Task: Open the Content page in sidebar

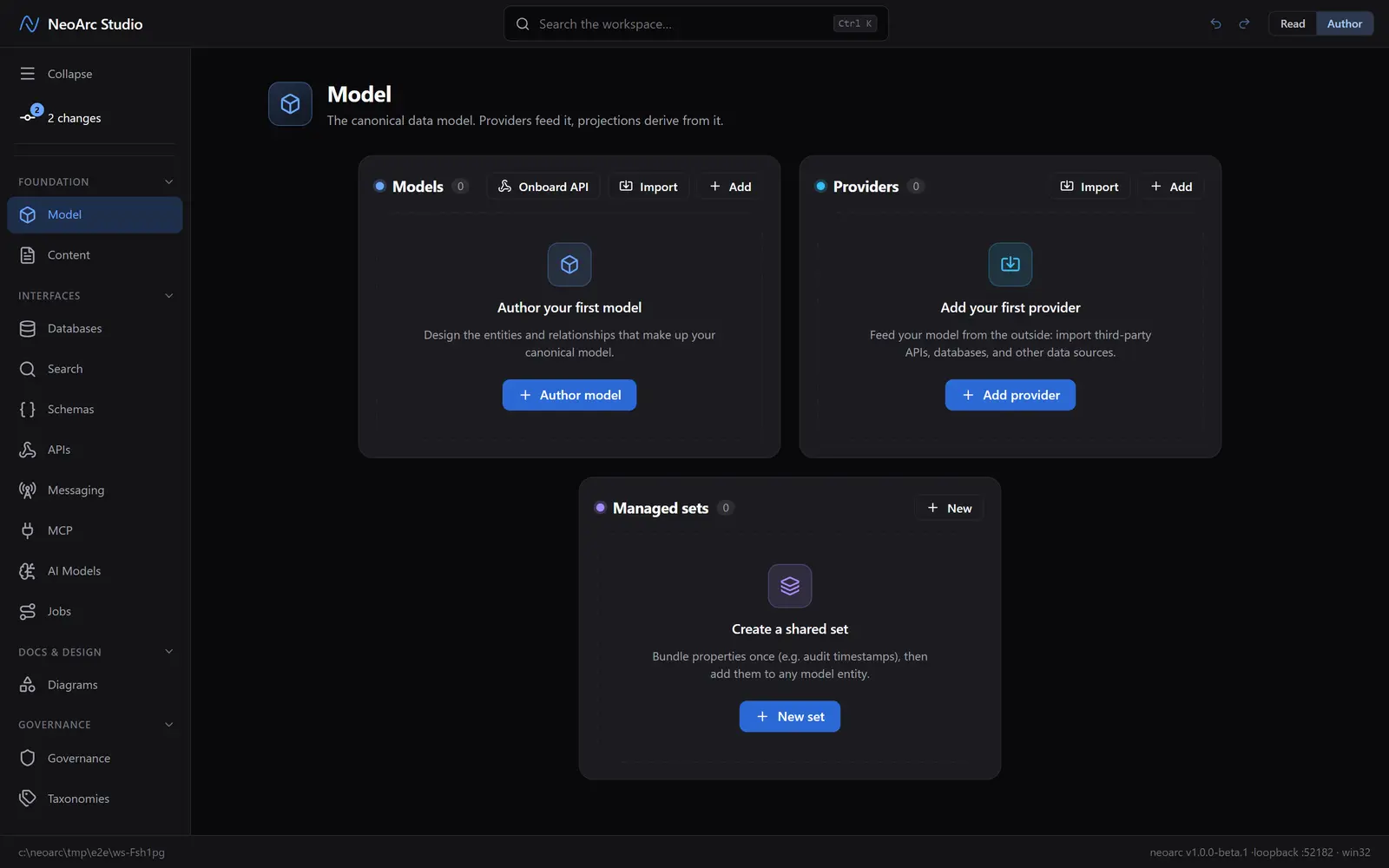Action: 95,255
